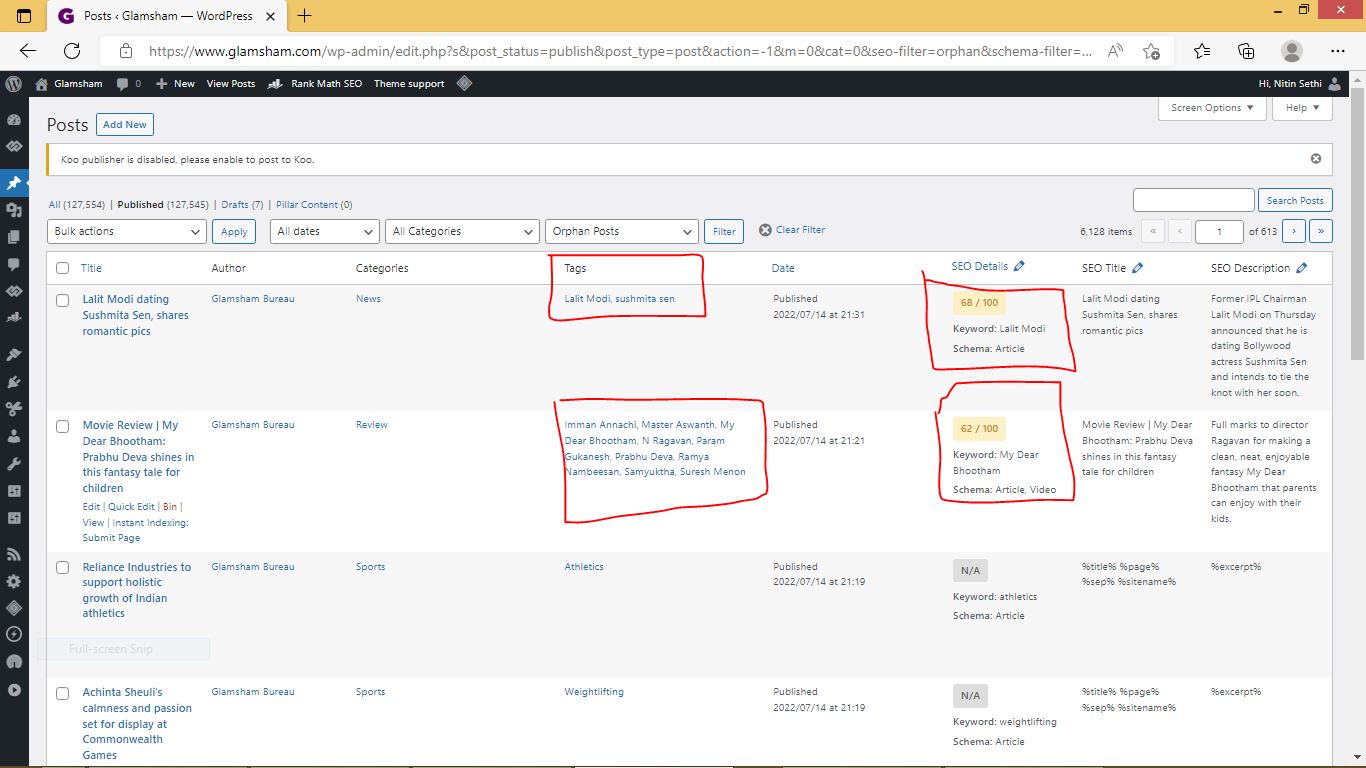Viewport: 1366px width, 768px height.
Task: Click the play circle sidebar icon
Action: (14, 689)
